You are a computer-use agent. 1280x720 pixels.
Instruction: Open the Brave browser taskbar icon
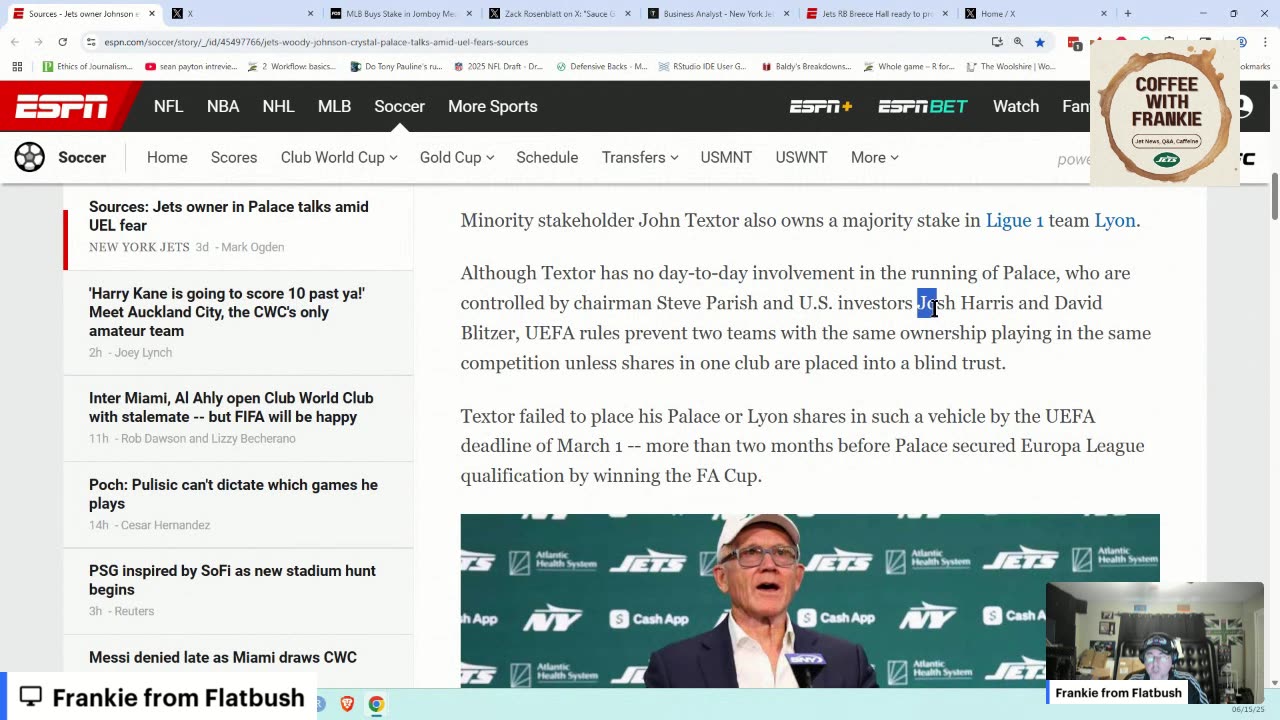347,704
